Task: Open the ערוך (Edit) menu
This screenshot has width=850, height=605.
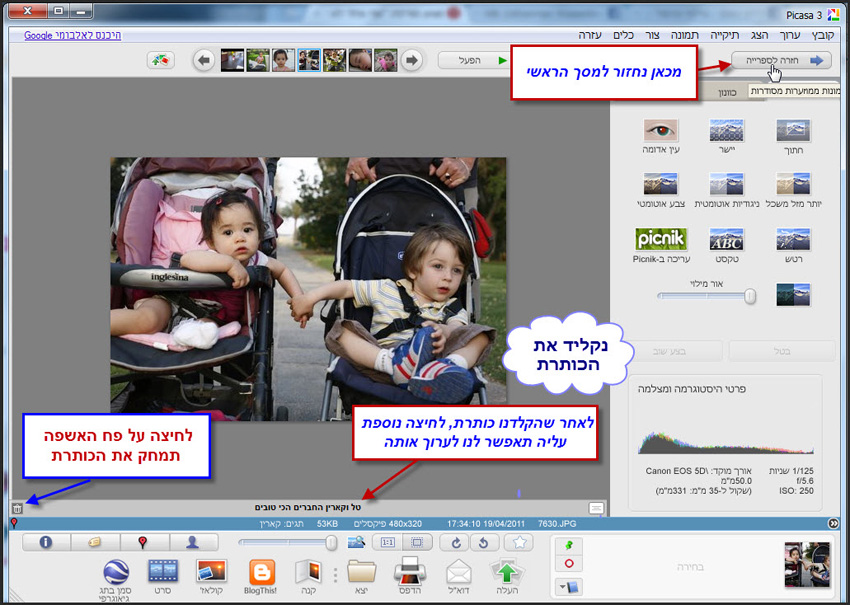Action: [790, 35]
